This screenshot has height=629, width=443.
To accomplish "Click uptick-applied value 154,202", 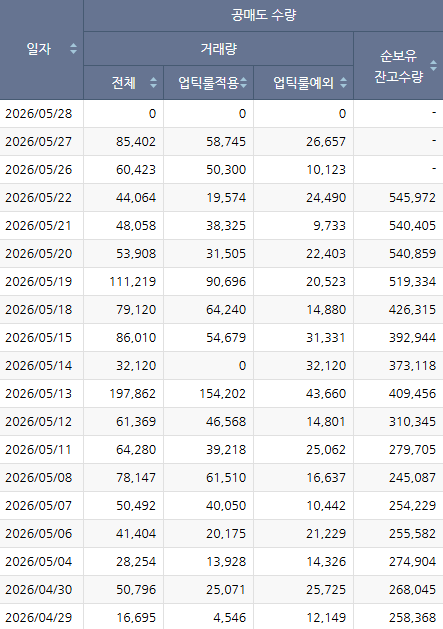I will pos(223,394).
